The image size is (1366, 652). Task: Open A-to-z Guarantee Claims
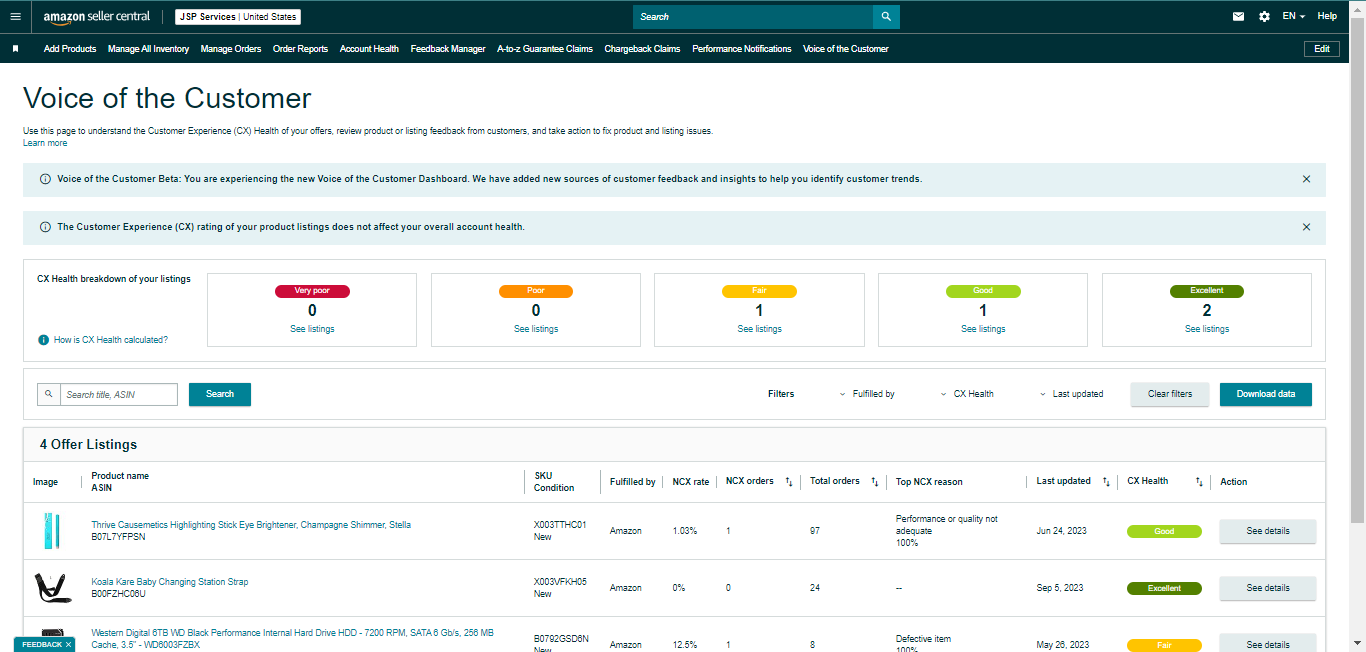pos(545,49)
